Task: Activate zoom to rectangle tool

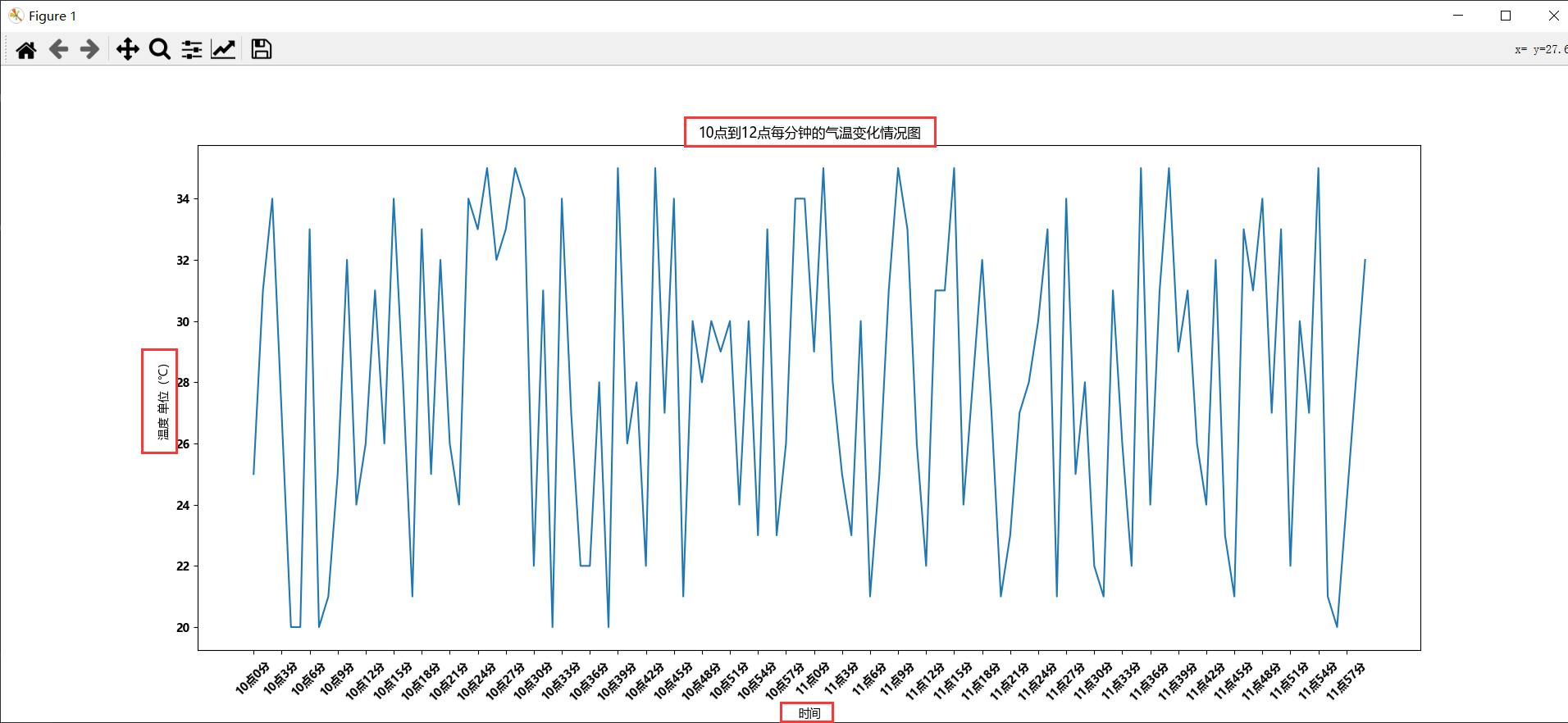Action: click(x=160, y=49)
